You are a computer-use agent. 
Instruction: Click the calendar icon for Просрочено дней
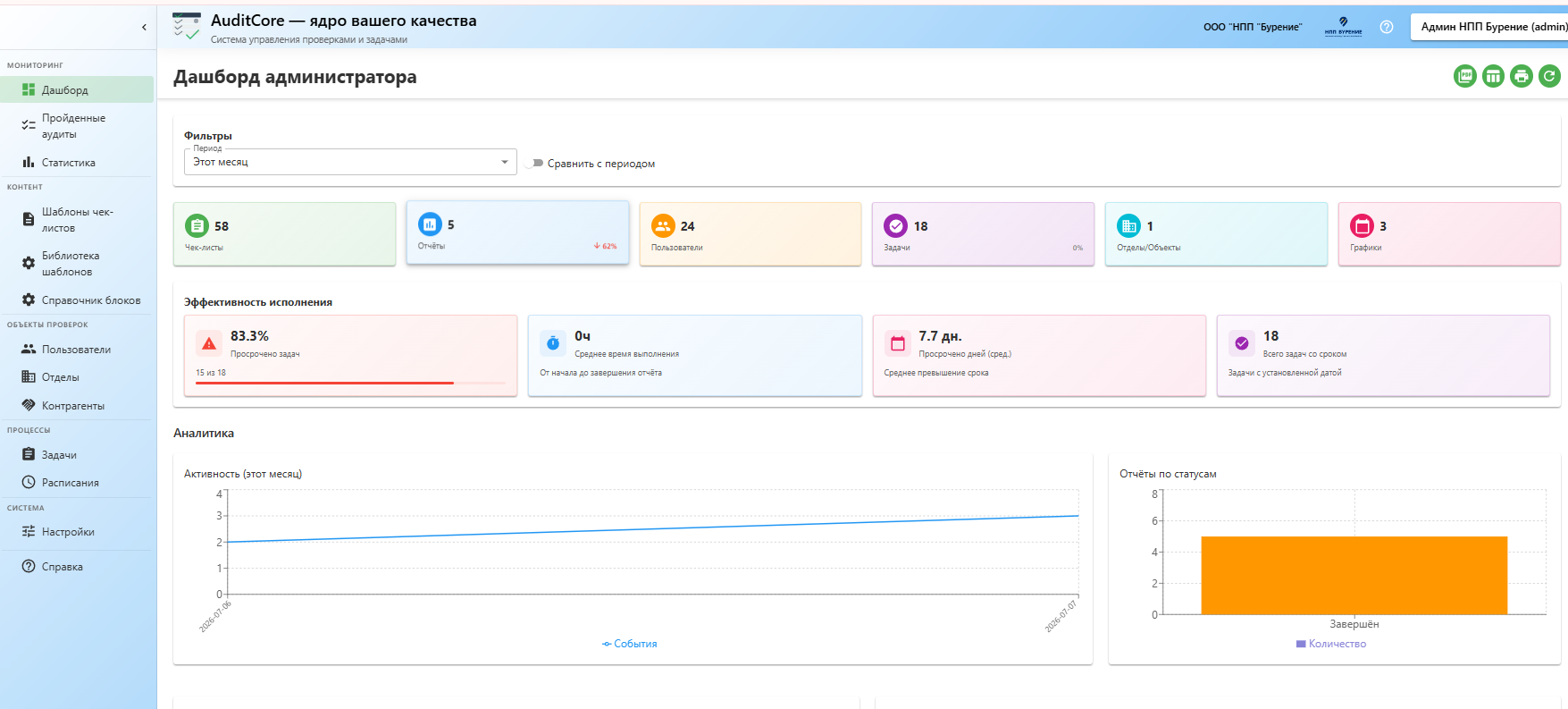click(x=898, y=343)
